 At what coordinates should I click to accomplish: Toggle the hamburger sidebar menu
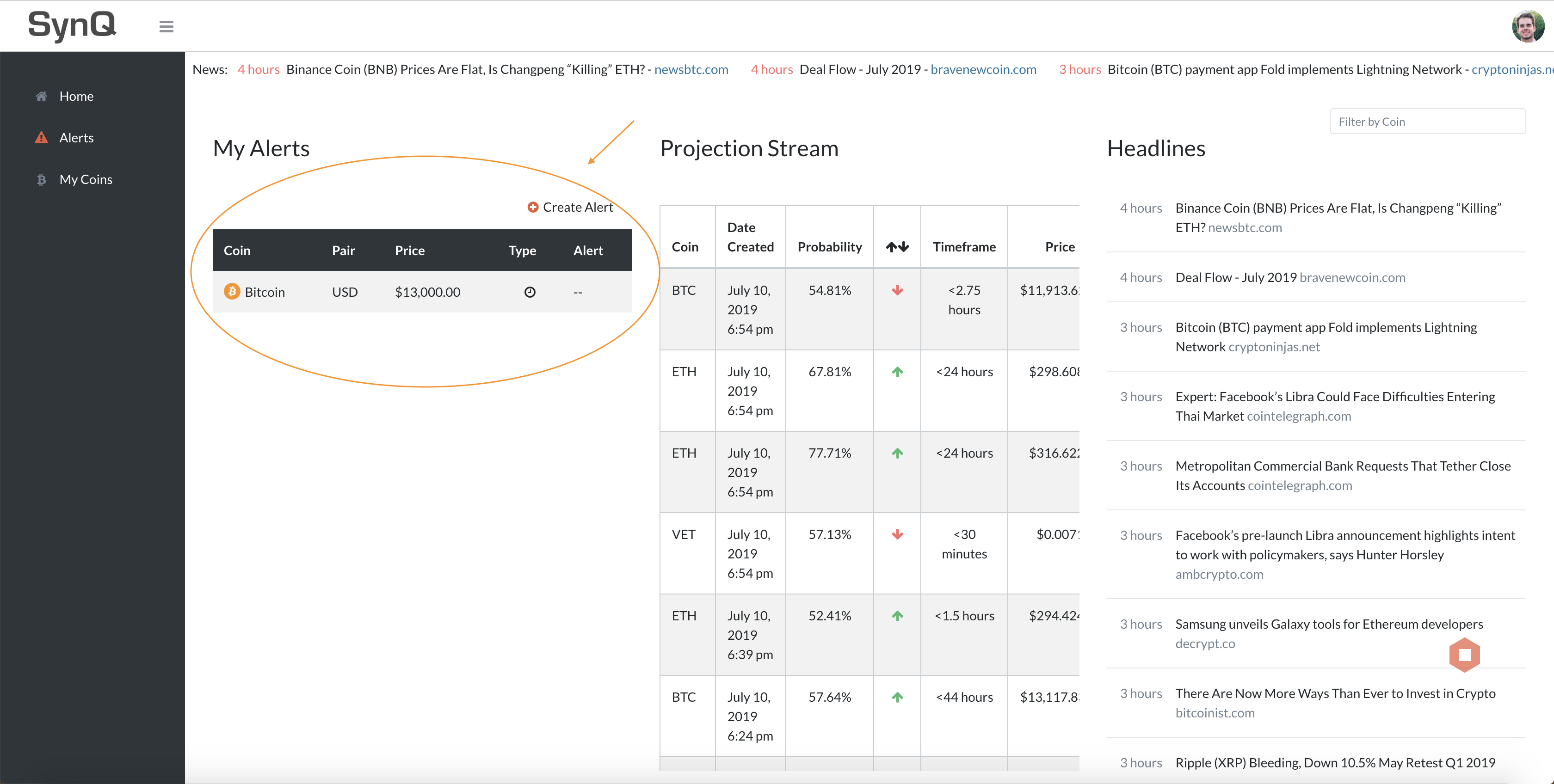pyautogui.click(x=166, y=26)
